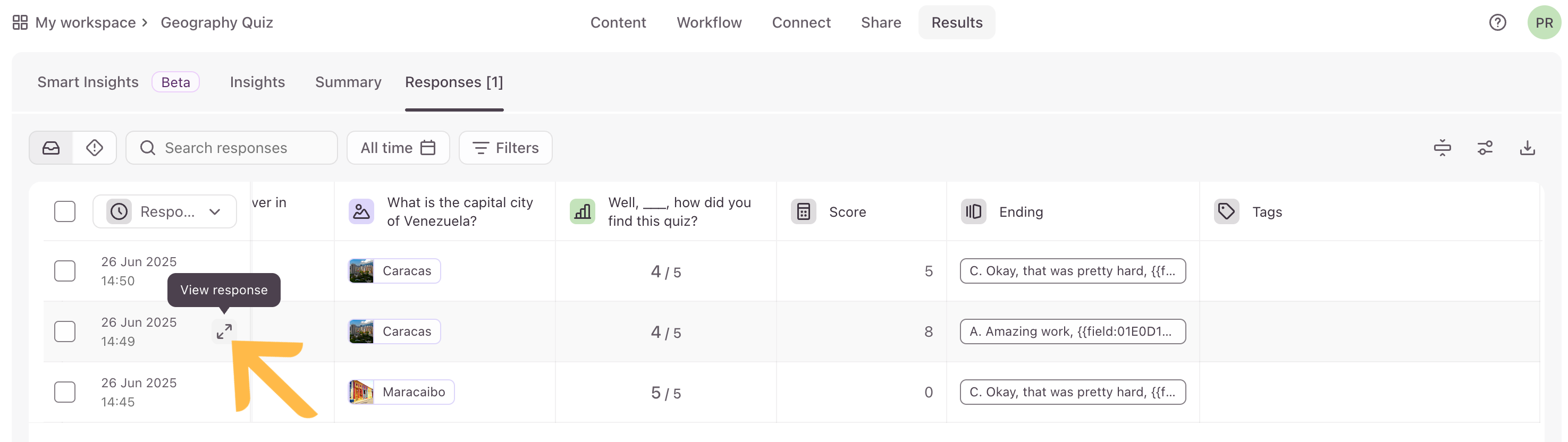The height and width of the screenshot is (442, 1568).
Task: Click the download responses icon
Action: click(x=1527, y=148)
